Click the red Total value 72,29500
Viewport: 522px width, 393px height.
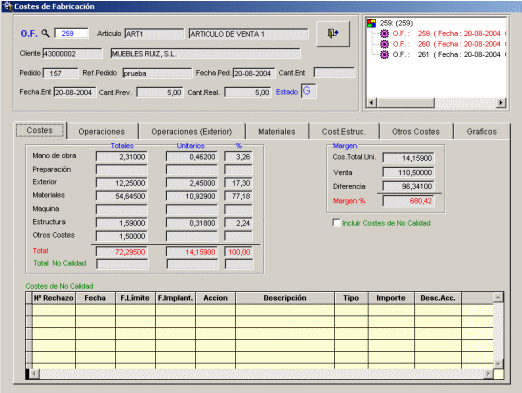click(x=122, y=252)
